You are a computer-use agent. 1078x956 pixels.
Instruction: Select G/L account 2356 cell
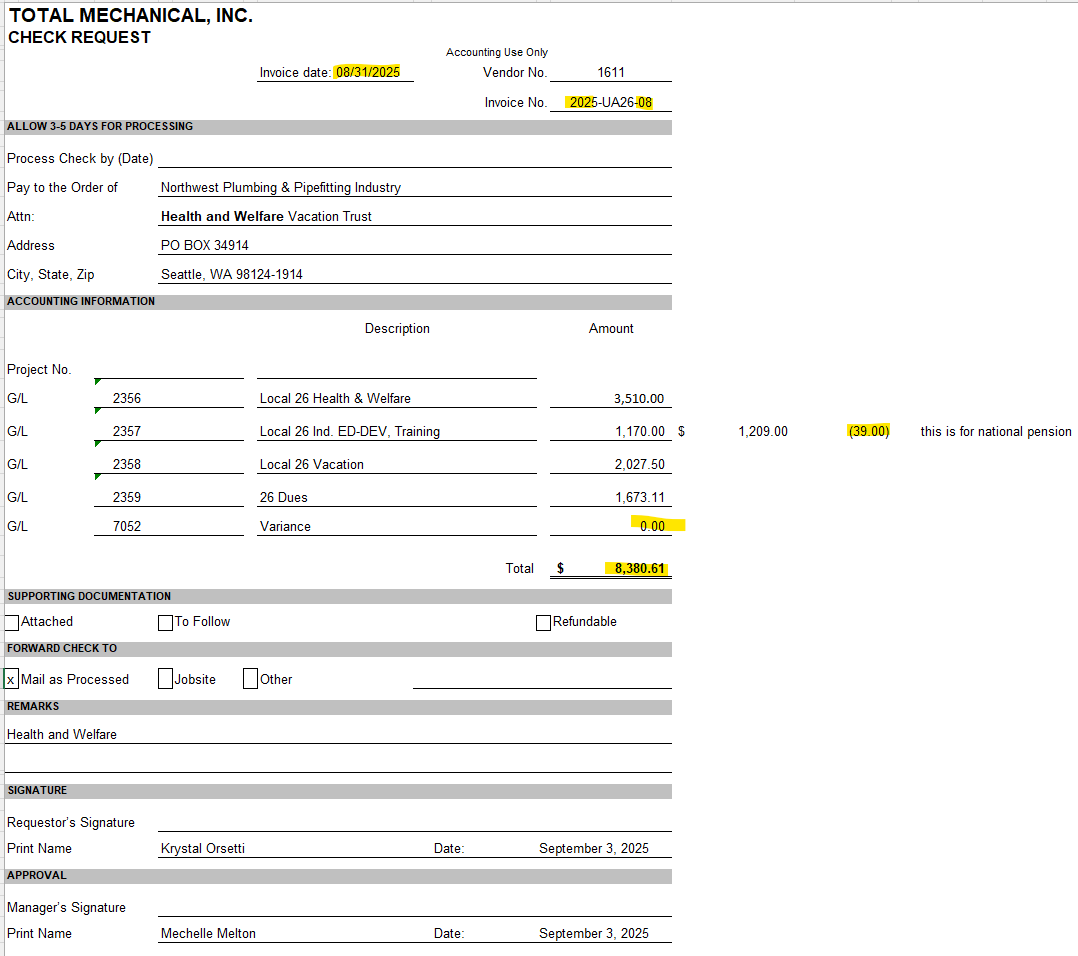click(168, 399)
